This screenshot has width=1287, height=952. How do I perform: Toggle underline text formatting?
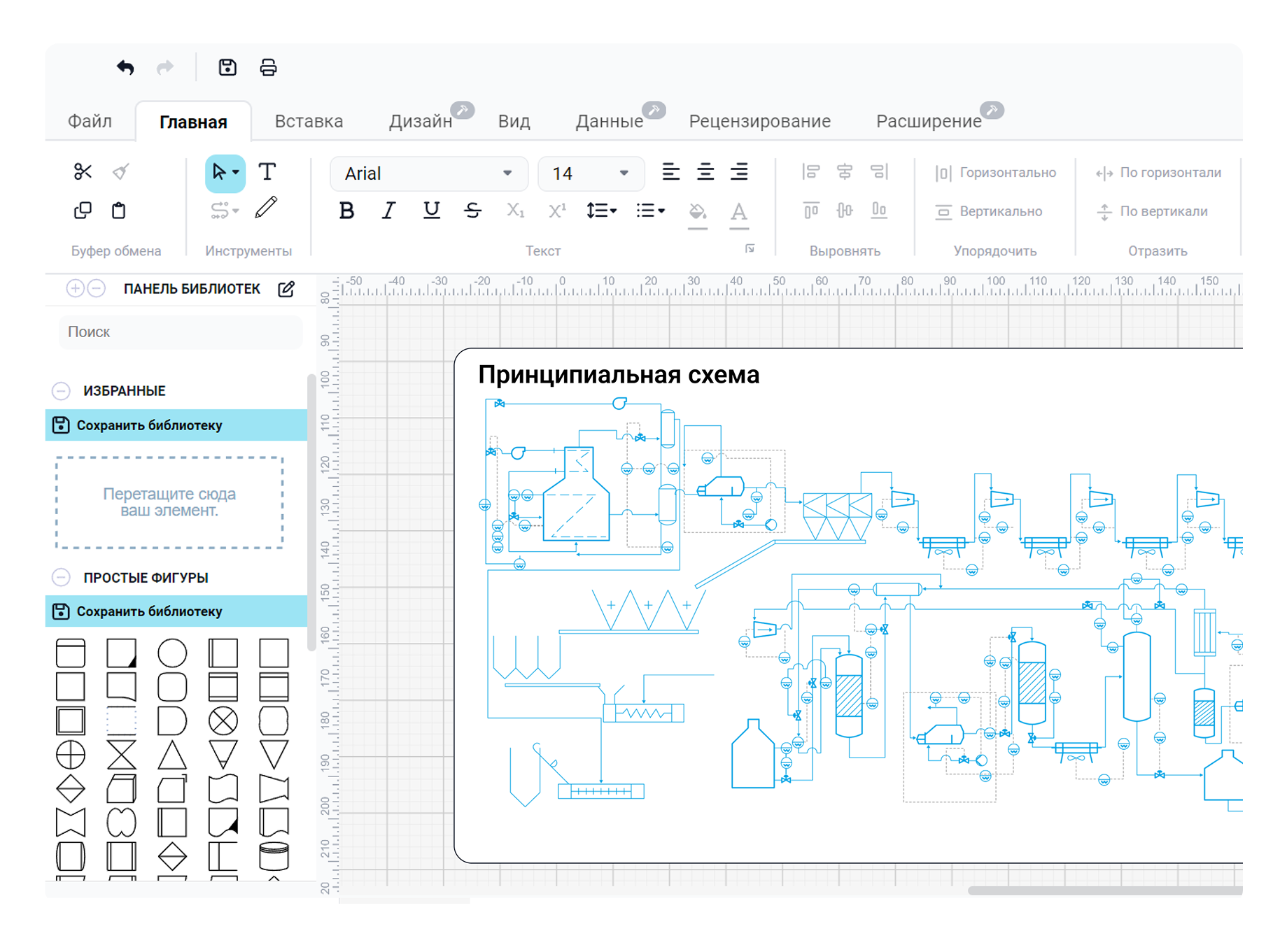431,211
